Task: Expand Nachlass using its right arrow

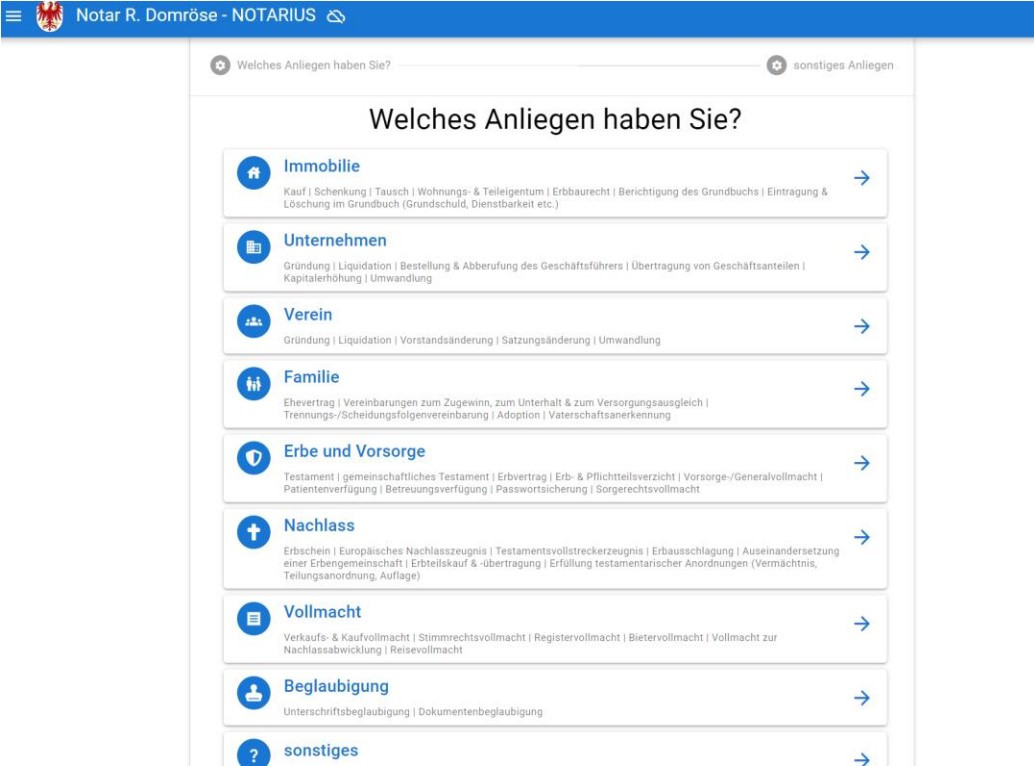Action: [x=861, y=538]
